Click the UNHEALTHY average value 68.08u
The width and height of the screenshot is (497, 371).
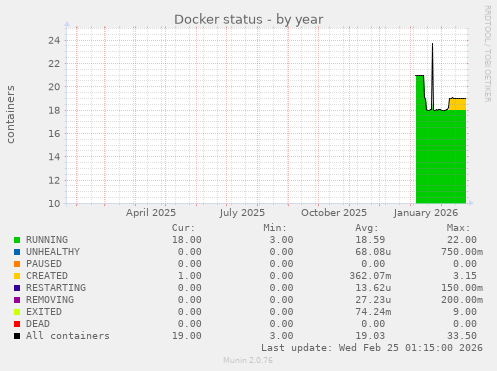point(373,252)
